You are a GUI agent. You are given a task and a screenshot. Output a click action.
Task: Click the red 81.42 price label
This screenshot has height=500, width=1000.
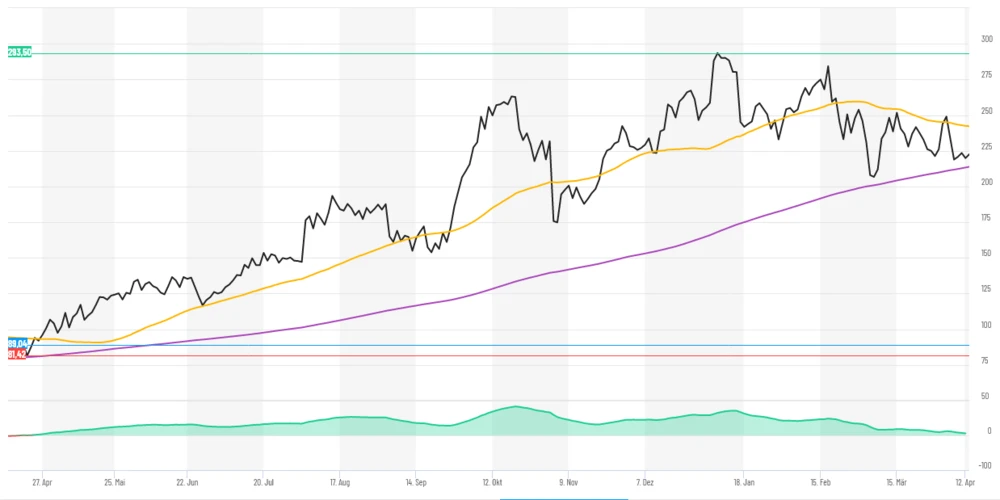(16, 354)
